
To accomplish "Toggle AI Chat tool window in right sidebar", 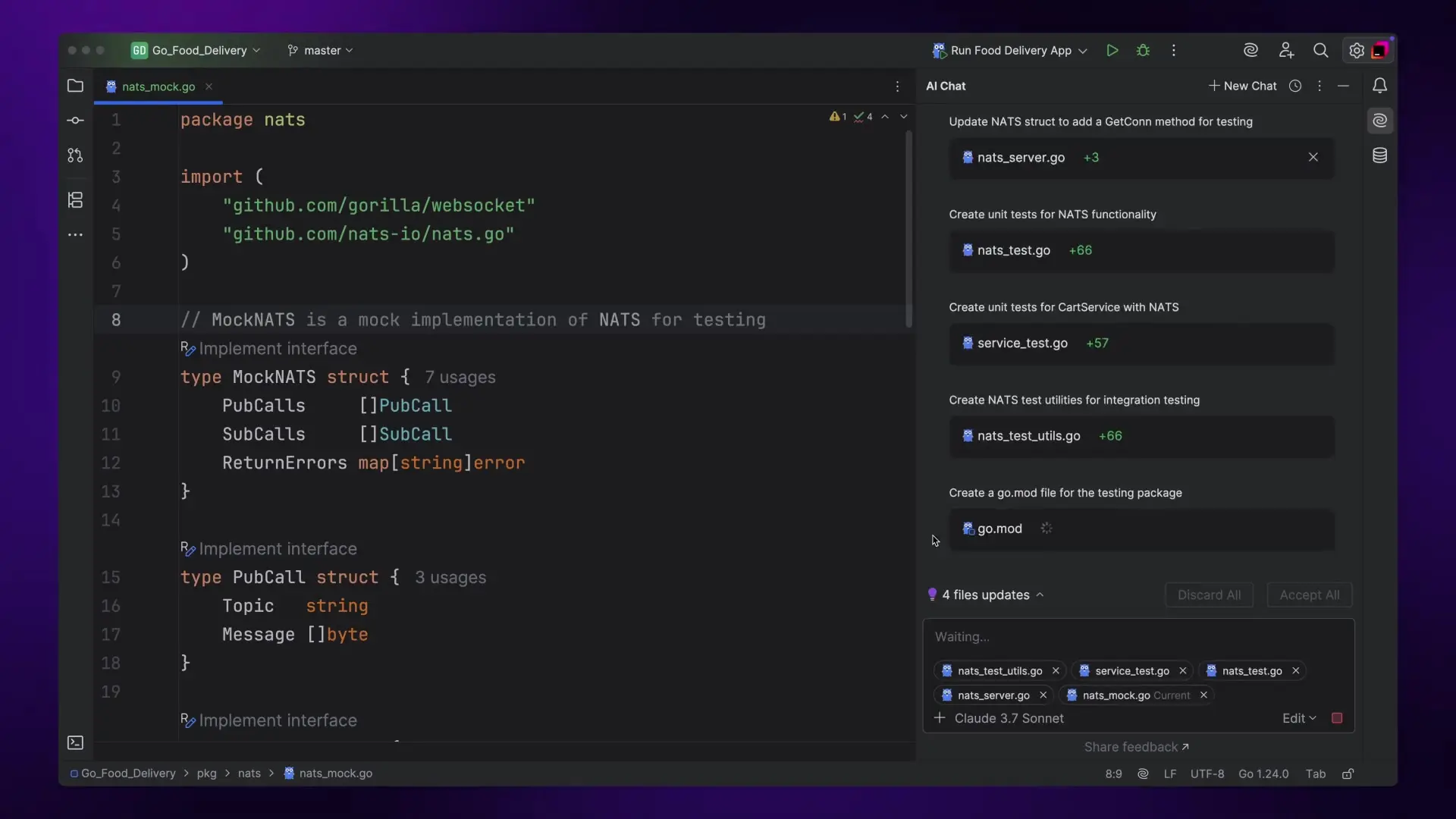I will 1380,121.
